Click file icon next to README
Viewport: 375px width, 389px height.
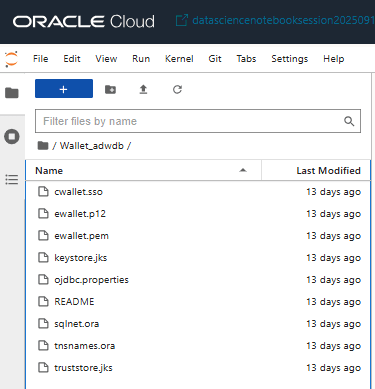[x=43, y=302]
